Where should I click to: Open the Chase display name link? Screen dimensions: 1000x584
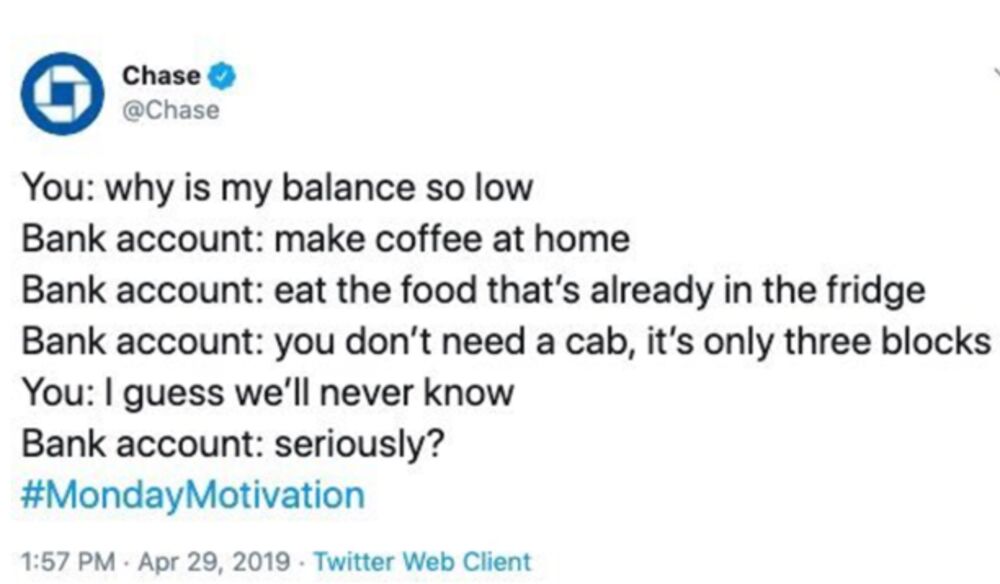161,76
